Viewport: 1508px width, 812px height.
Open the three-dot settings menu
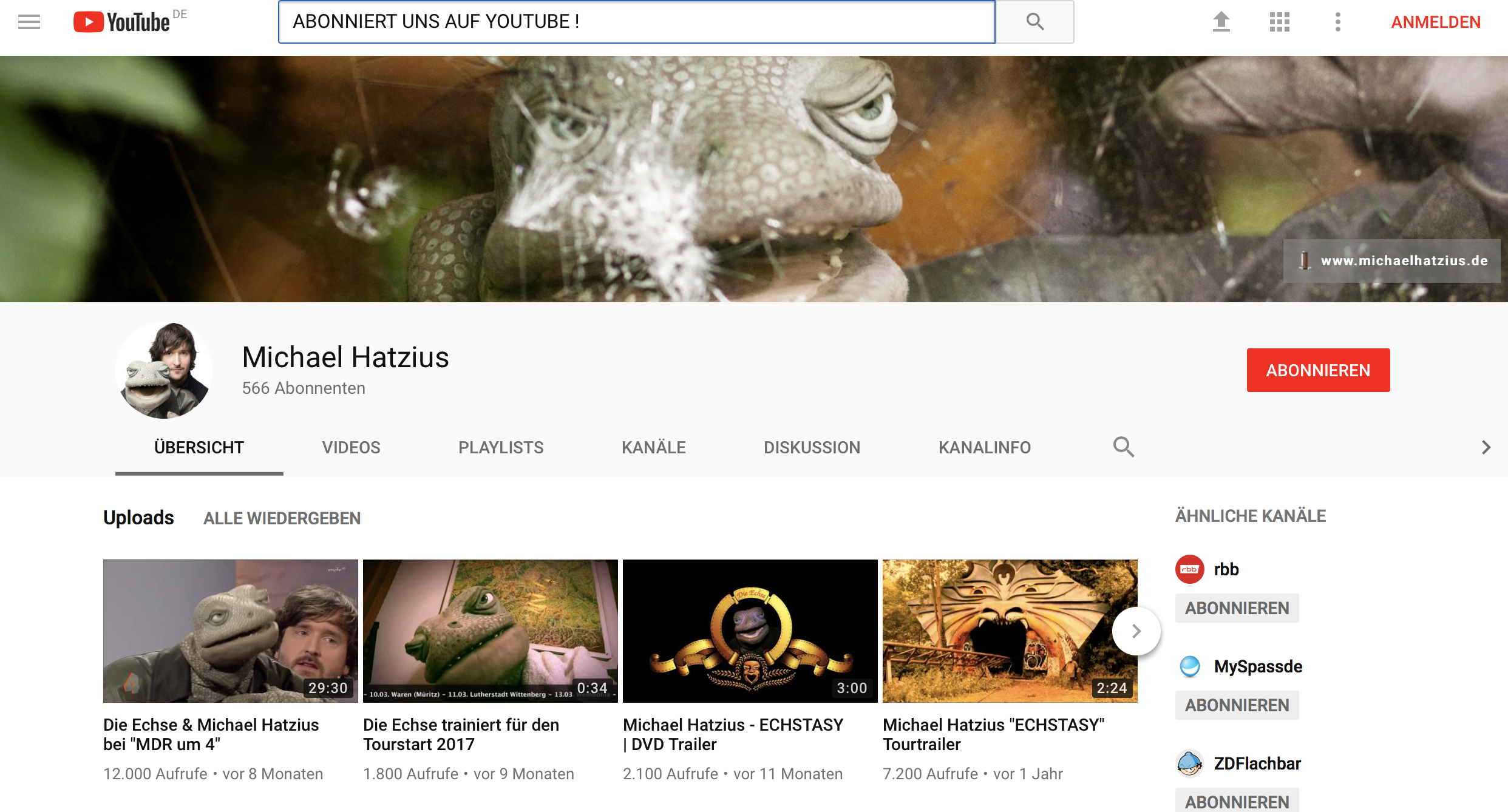pyautogui.click(x=1337, y=22)
